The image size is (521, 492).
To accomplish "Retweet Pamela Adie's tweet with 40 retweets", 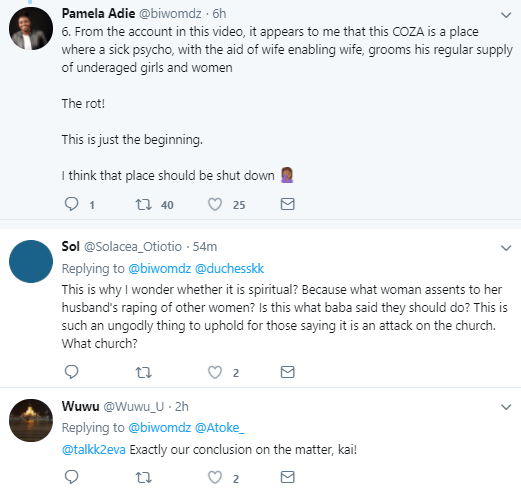I will pos(144,204).
